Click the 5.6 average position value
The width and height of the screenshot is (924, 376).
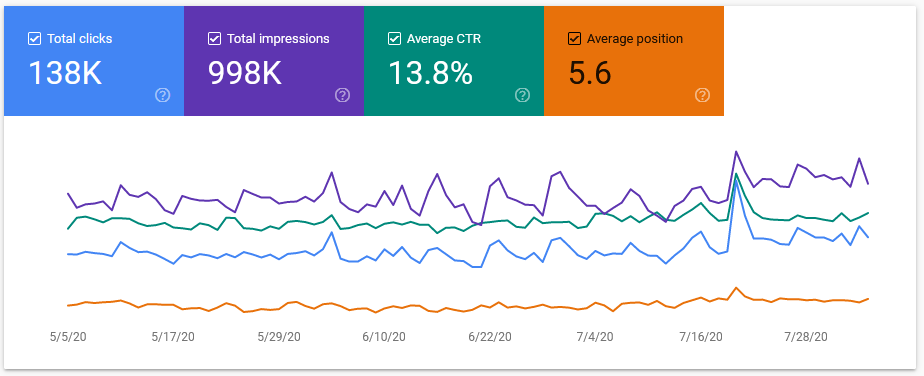[590, 74]
